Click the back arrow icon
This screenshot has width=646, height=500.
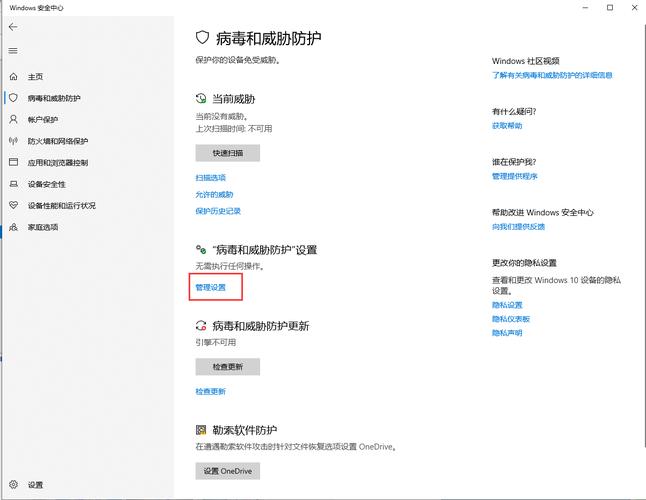[13, 27]
